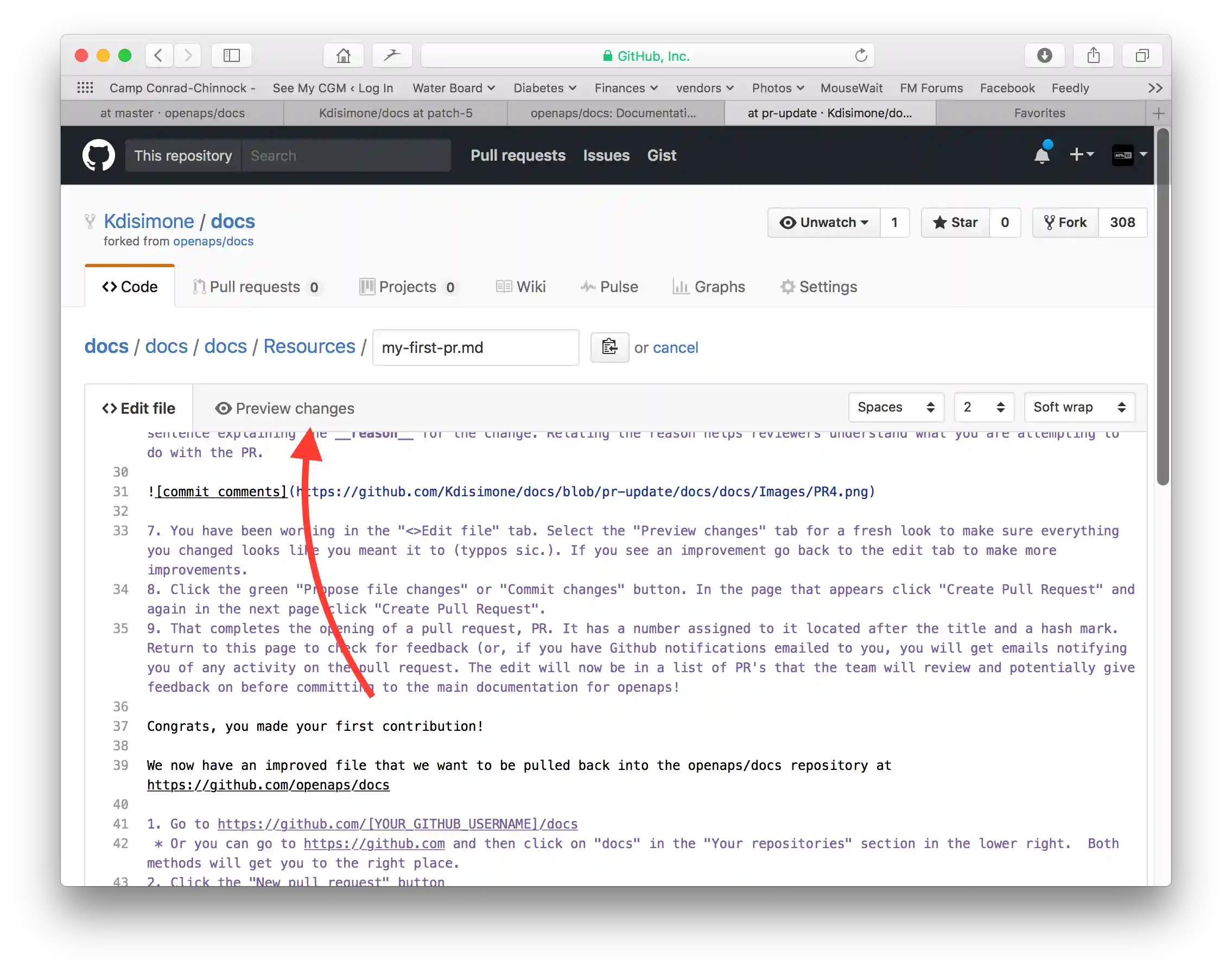1232x973 pixels.
Task: Reload the page with refresh icon
Action: coord(861,55)
